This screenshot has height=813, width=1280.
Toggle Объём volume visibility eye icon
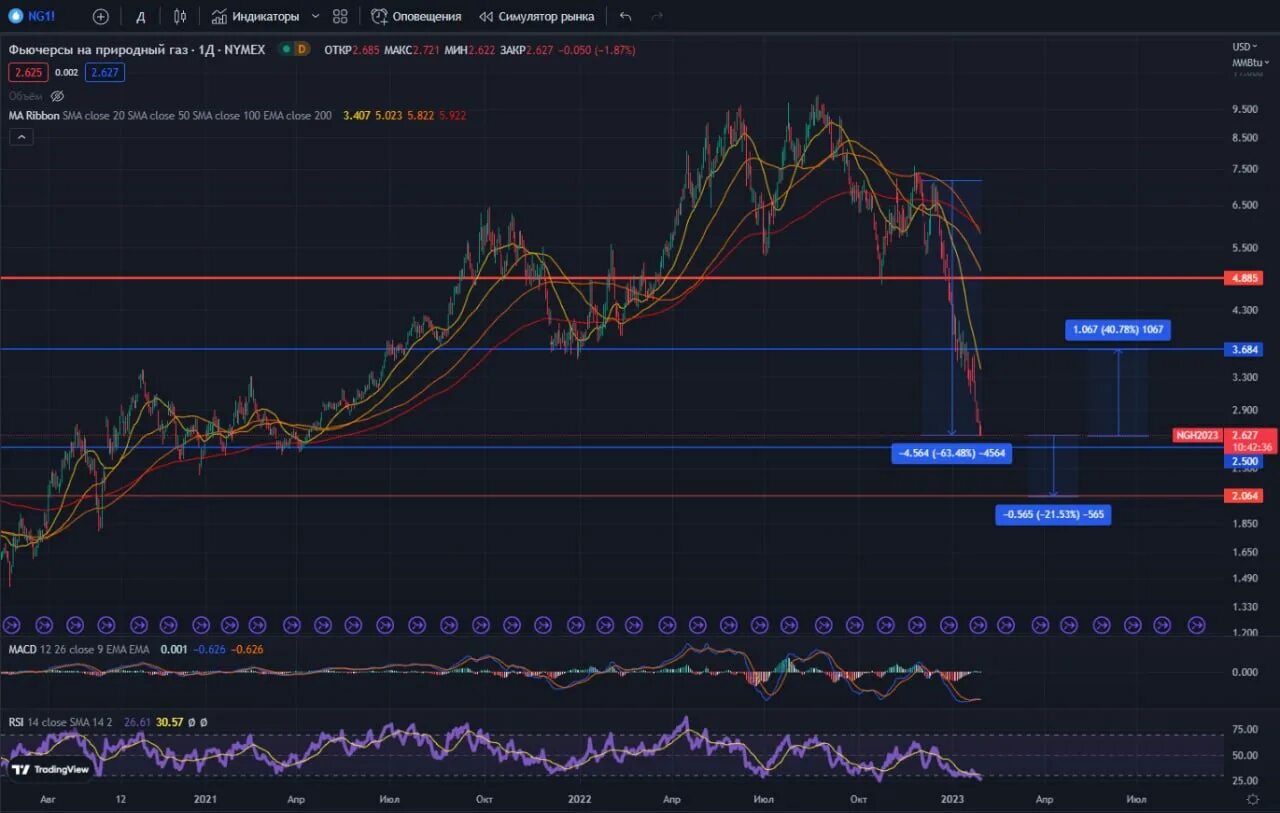(57, 96)
